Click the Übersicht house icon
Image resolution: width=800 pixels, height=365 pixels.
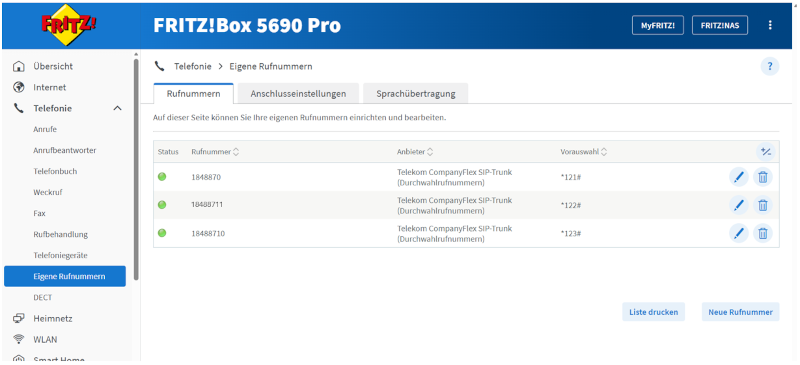coord(18,66)
